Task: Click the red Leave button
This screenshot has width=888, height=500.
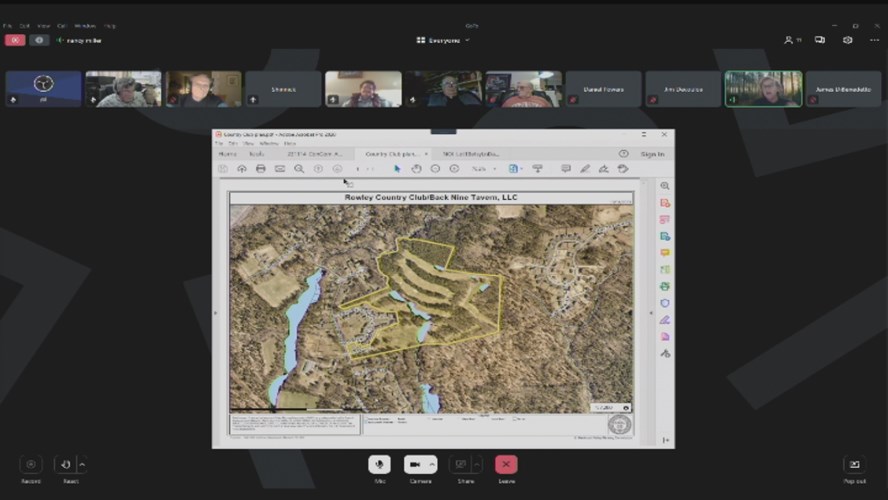Action: coord(506,464)
